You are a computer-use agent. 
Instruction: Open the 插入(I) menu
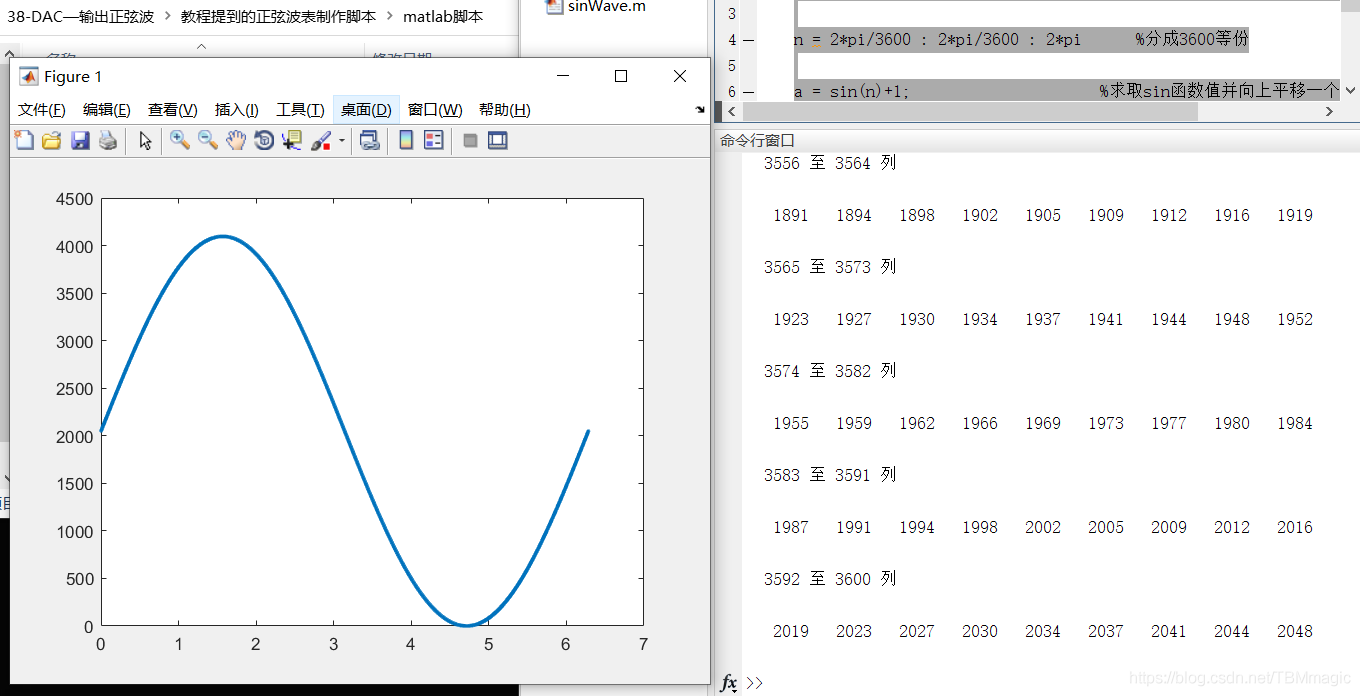point(237,110)
